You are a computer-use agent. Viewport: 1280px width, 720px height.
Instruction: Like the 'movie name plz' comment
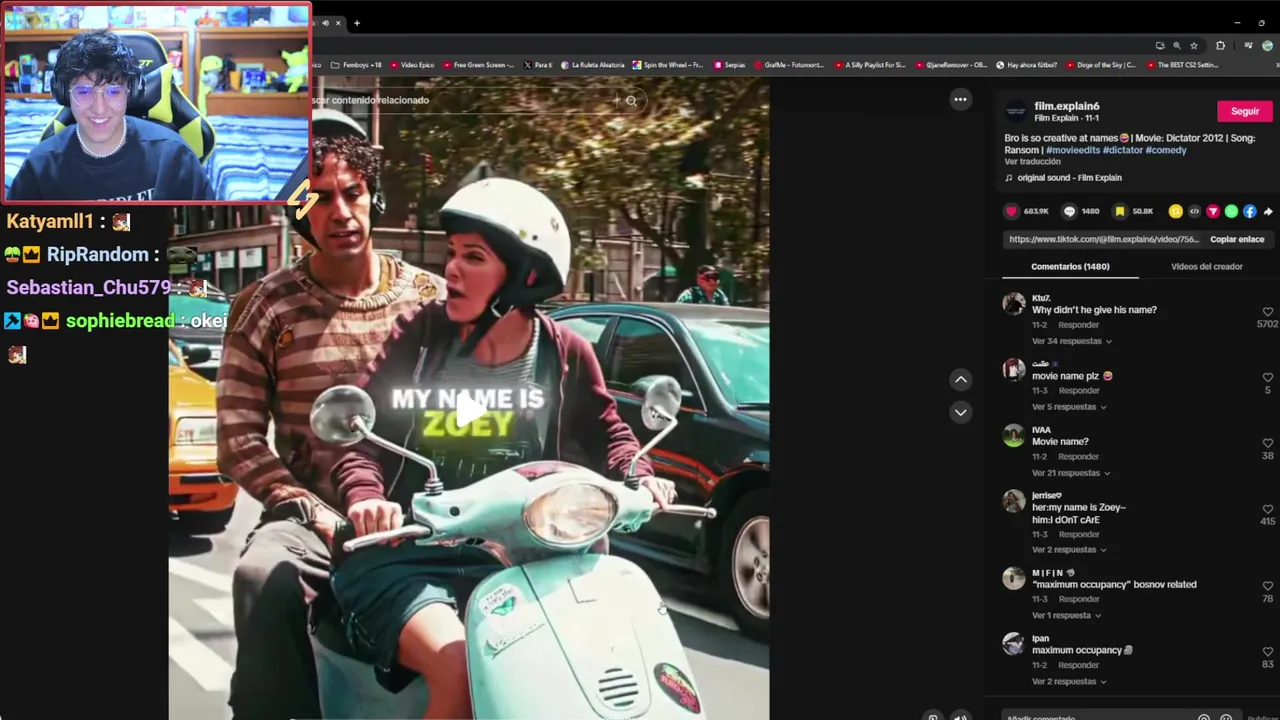point(1268,378)
